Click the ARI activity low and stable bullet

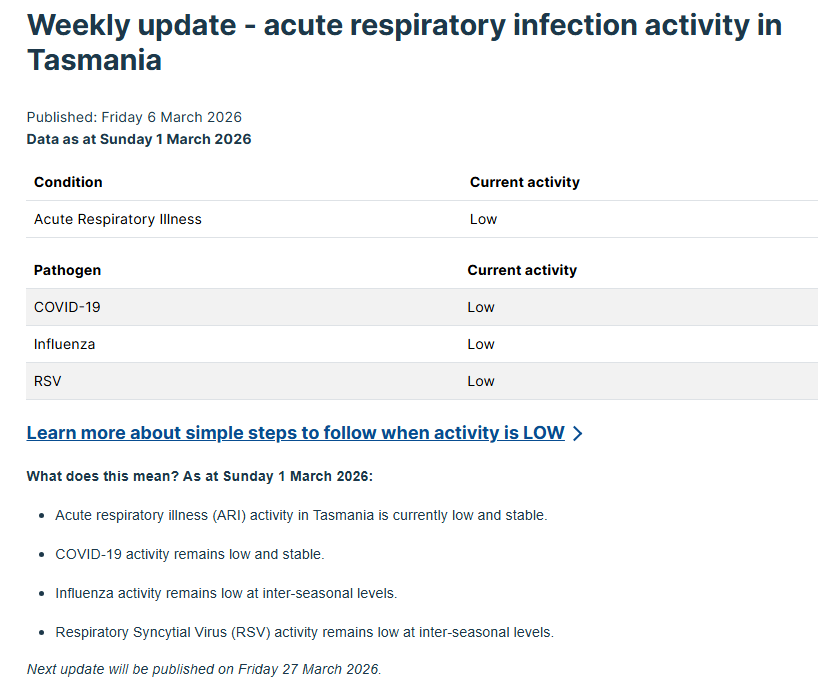pos(301,515)
